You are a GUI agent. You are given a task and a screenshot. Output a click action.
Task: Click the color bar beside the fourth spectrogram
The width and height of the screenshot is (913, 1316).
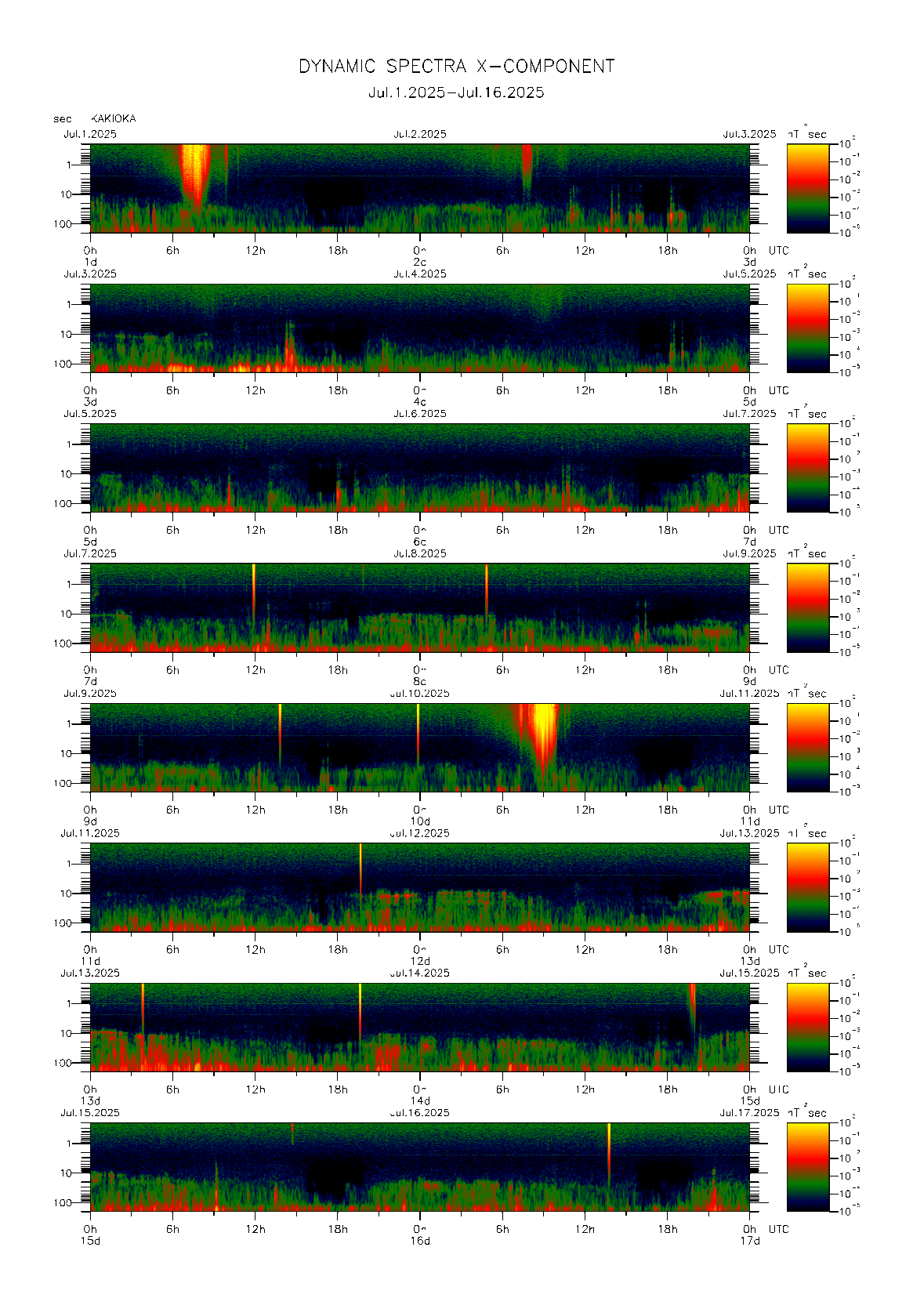[807, 607]
